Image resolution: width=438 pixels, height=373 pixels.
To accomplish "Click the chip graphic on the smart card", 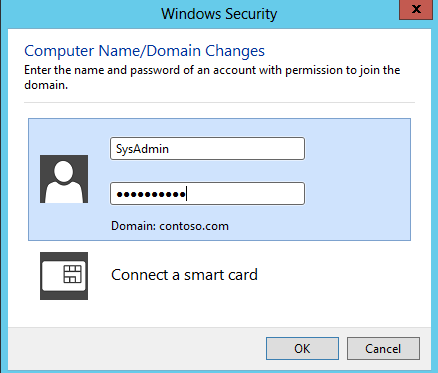I will tap(72, 274).
